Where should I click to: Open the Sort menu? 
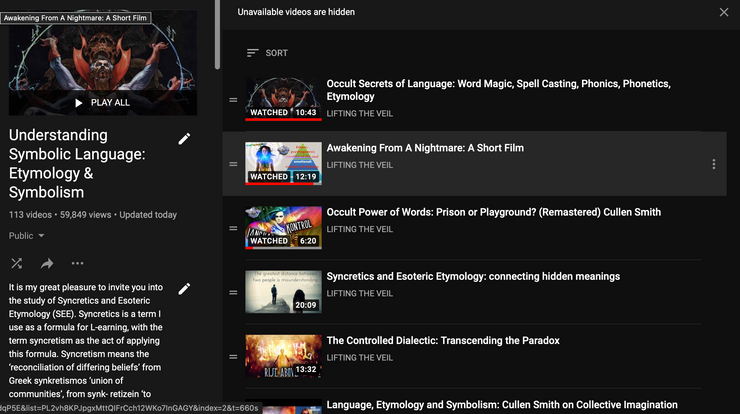[x=267, y=53]
